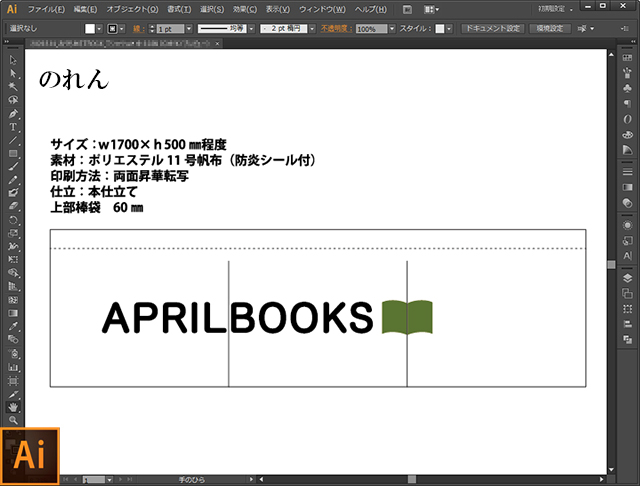Click the ドキュメント設定 button
Screen dimensions: 640x486
(x=492, y=29)
